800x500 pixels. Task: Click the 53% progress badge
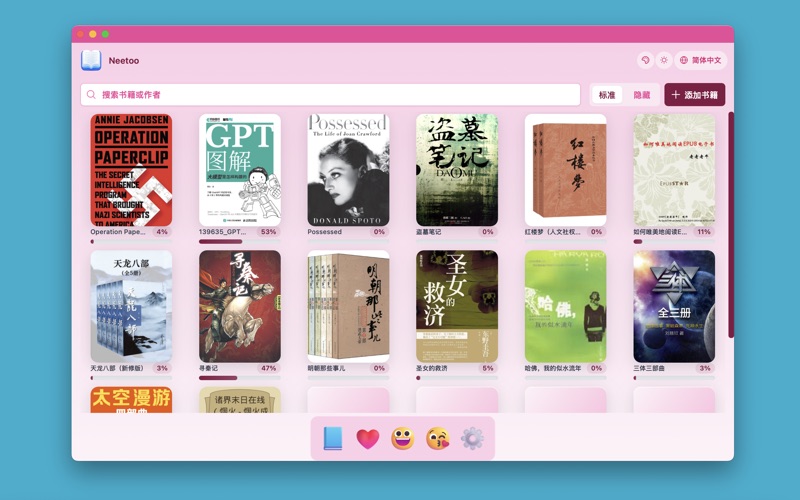(268, 232)
